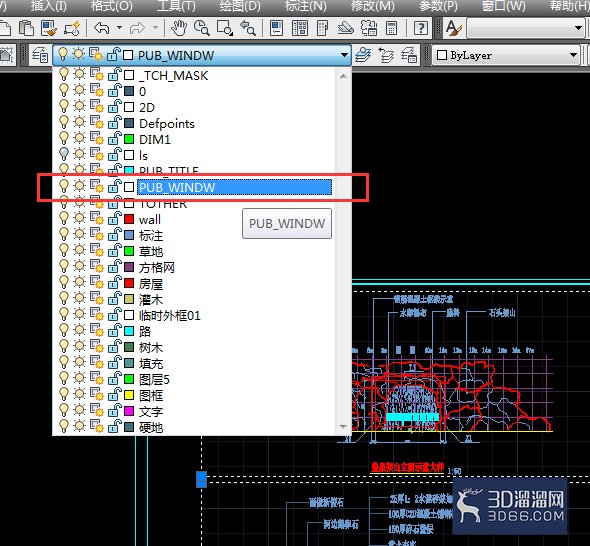This screenshot has height=546, width=590.
Task: Toggle viewport freeze for 标注 layer
Action: click(x=96, y=236)
